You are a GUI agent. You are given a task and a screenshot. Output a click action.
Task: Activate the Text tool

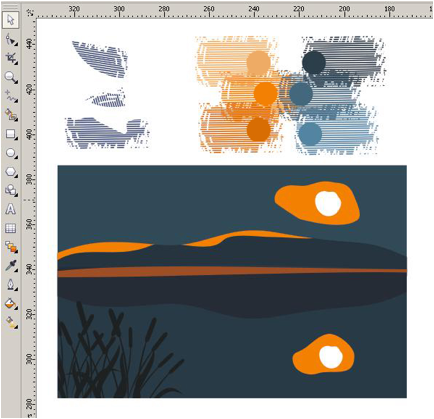[11, 209]
